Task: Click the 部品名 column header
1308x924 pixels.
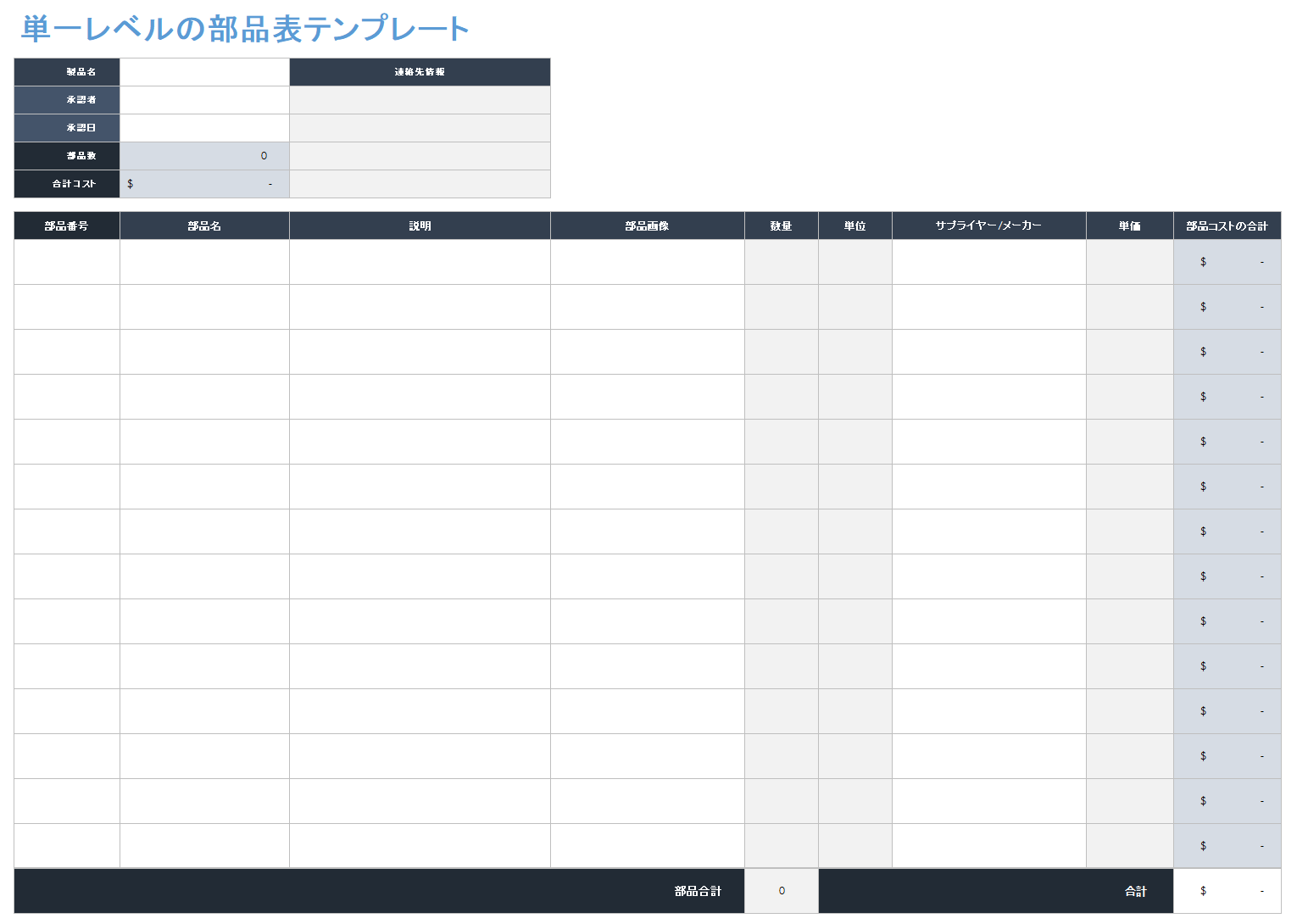Action: (204, 225)
